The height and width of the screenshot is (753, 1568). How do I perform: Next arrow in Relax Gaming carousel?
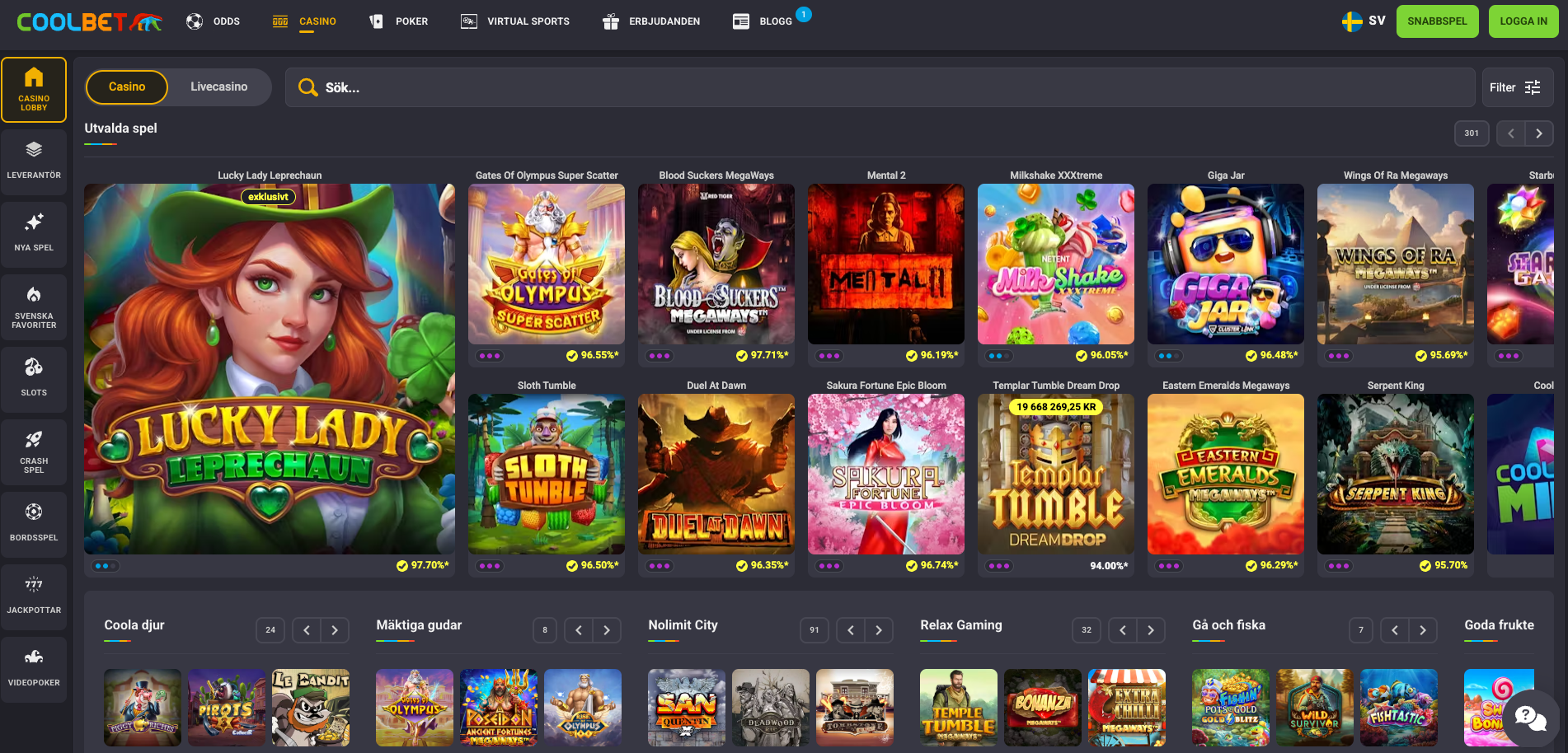[1151, 630]
